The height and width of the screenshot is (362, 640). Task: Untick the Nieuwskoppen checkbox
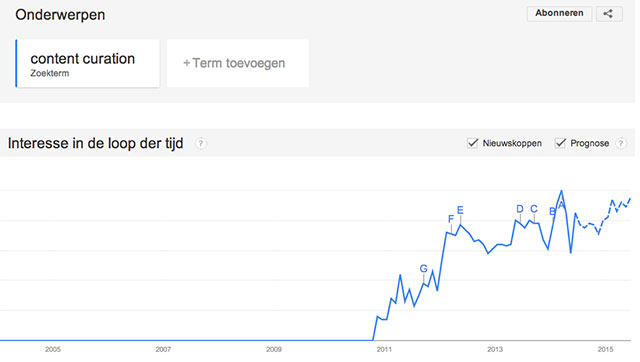point(472,143)
